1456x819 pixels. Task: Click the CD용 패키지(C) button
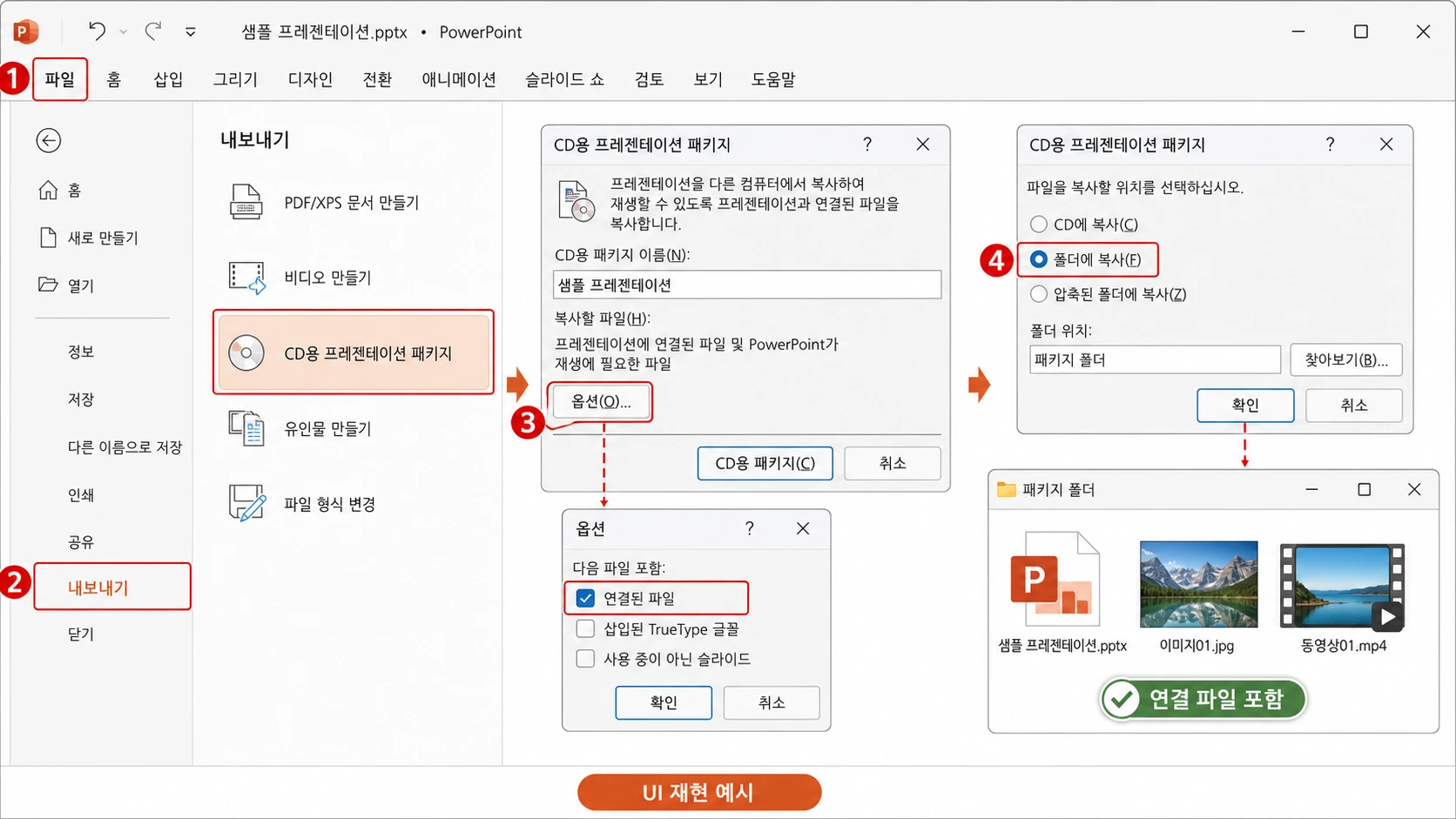765,463
